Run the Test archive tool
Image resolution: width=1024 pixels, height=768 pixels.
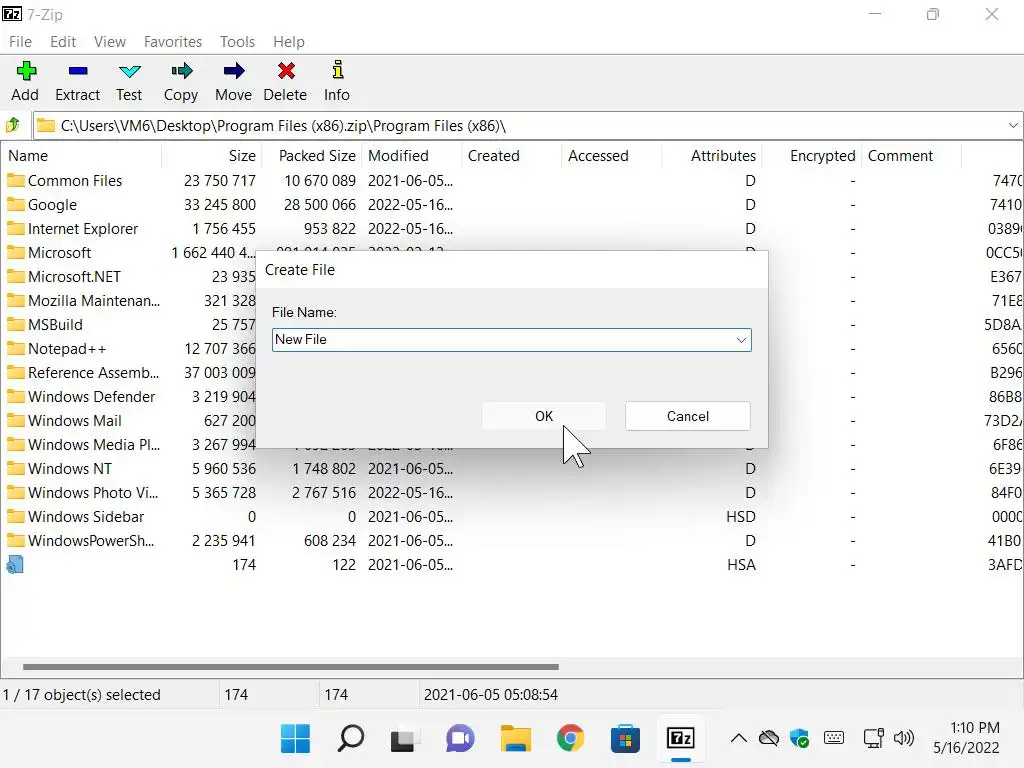click(x=129, y=71)
